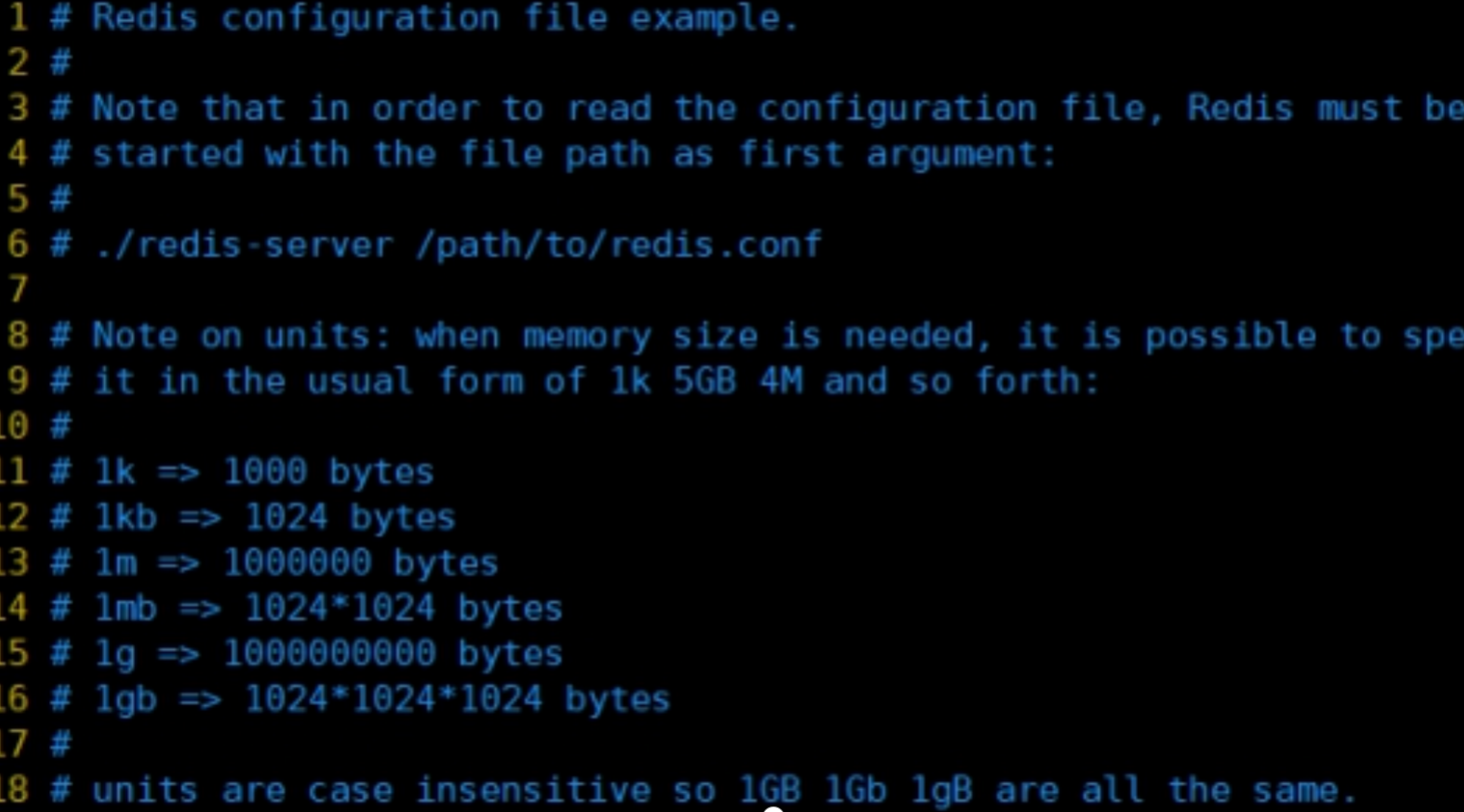The image size is (1464, 812).
Task: Click line number 1 in the gutter
Action: (x=18, y=17)
